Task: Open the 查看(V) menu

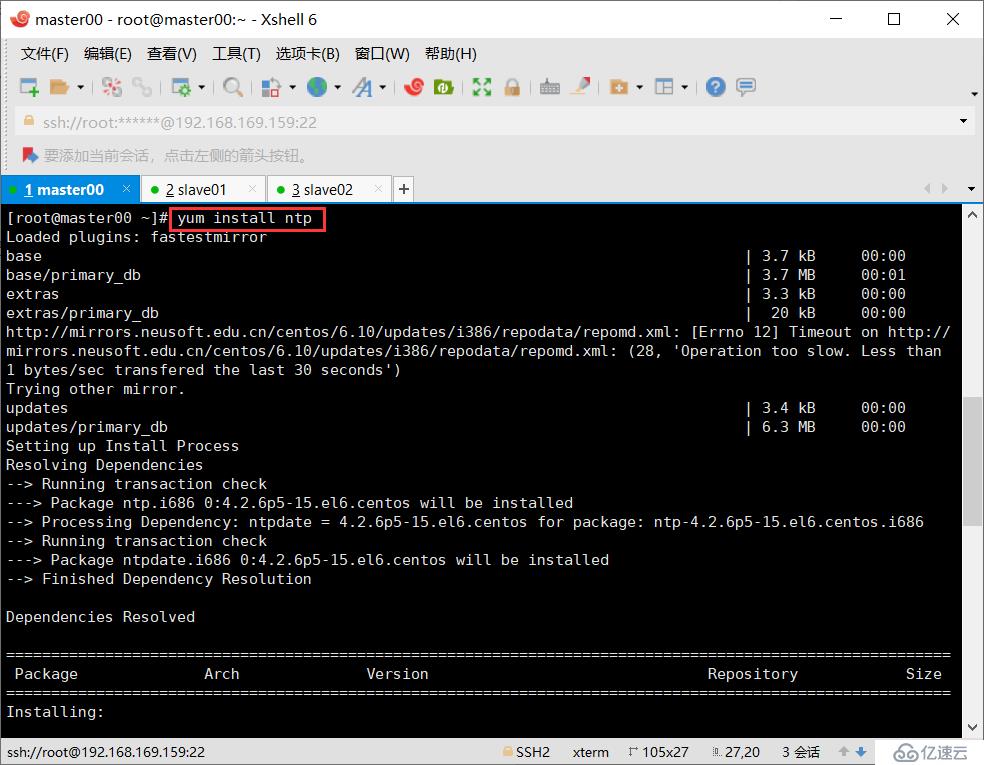Action: (x=171, y=54)
